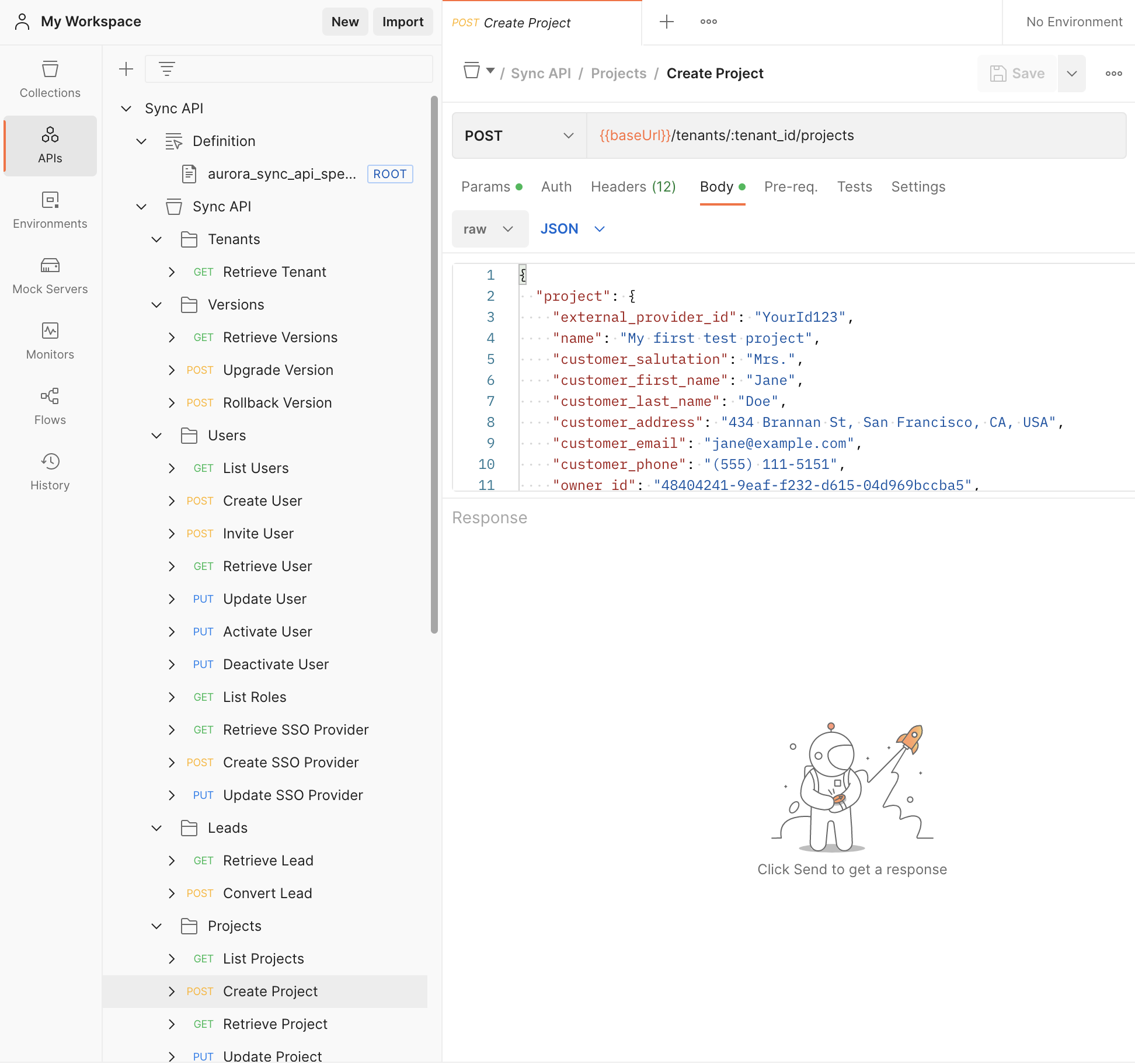Screen dimensions: 1135x1064
Task: Open the Flows sidebar section
Action: pos(50,406)
